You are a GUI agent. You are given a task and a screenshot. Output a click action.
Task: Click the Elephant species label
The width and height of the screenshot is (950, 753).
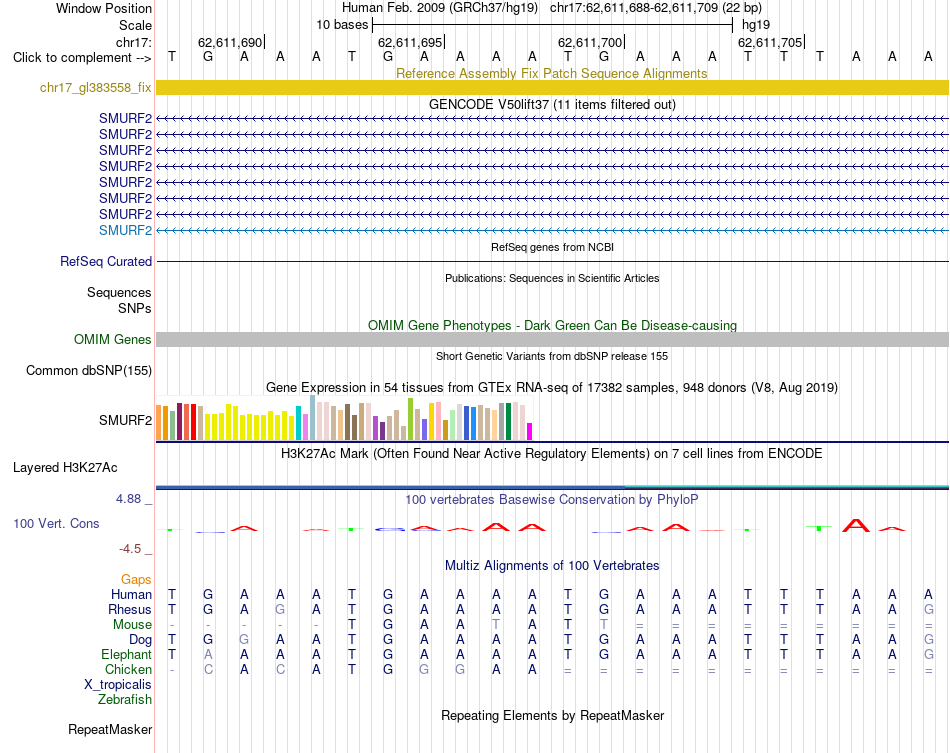pos(126,655)
